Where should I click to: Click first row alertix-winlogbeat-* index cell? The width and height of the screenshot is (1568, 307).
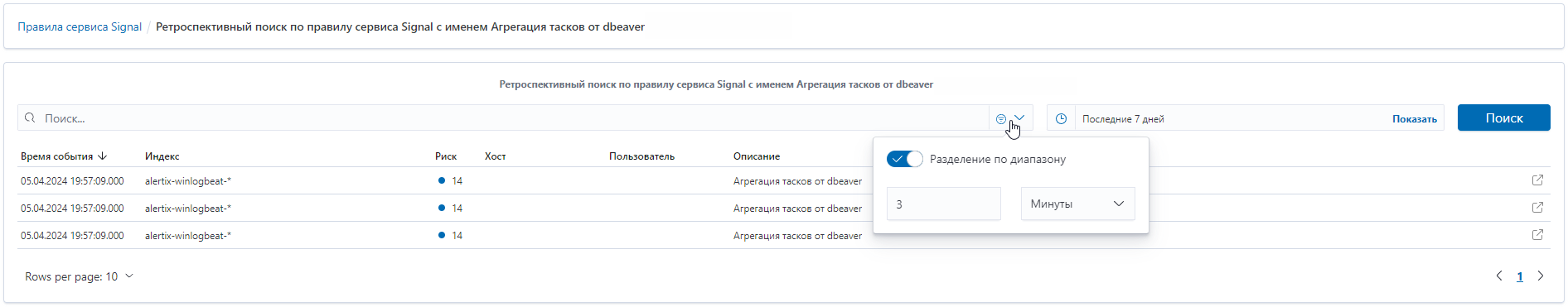pyautogui.click(x=188, y=181)
